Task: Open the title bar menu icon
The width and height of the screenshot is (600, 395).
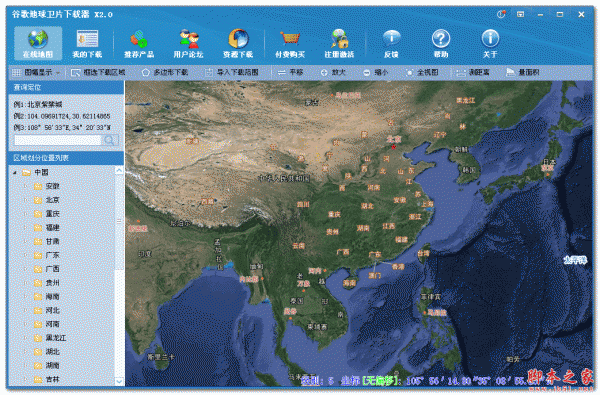Action: tap(520, 15)
